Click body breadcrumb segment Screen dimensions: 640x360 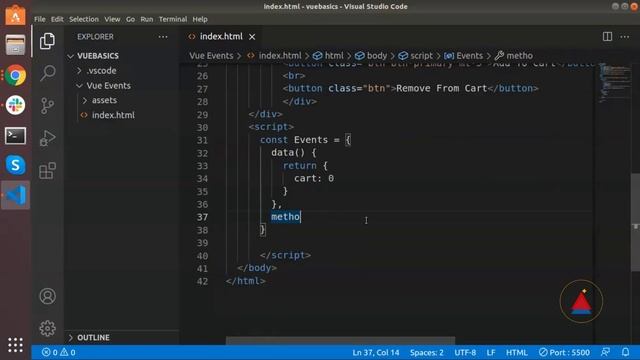[376, 56]
